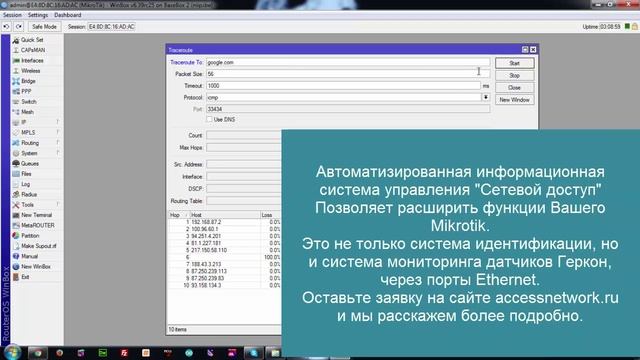Open the Bridge section
The image size is (640, 360).
click(28, 81)
